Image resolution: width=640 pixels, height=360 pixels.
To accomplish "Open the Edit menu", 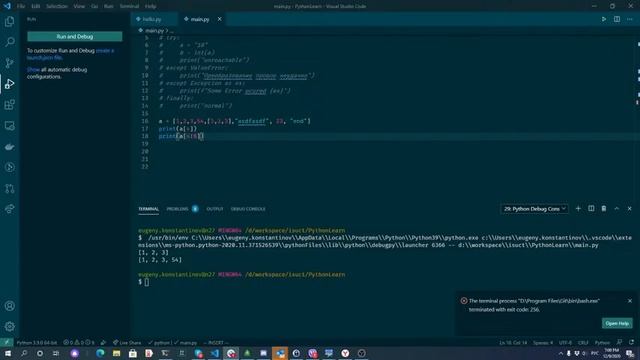I will coord(36,6).
